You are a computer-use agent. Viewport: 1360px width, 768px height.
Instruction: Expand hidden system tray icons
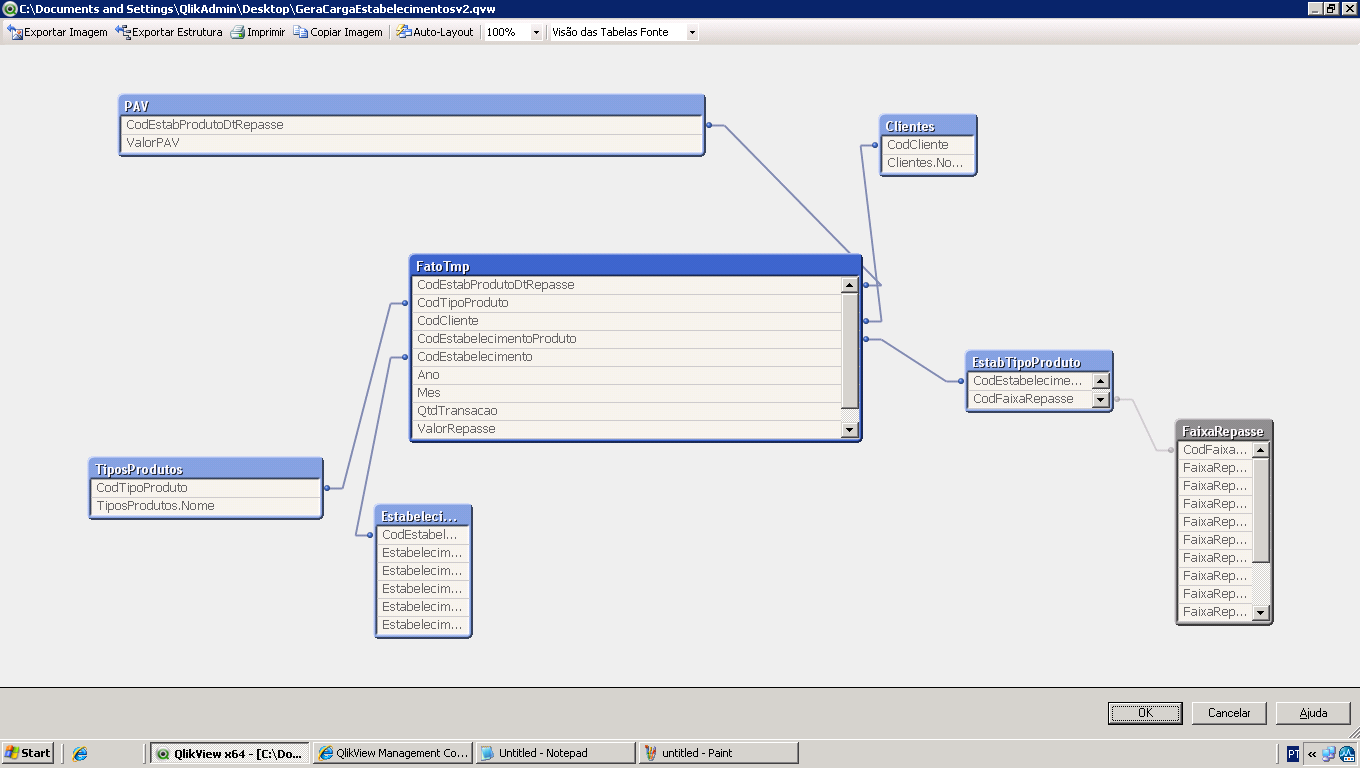coord(1312,754)
